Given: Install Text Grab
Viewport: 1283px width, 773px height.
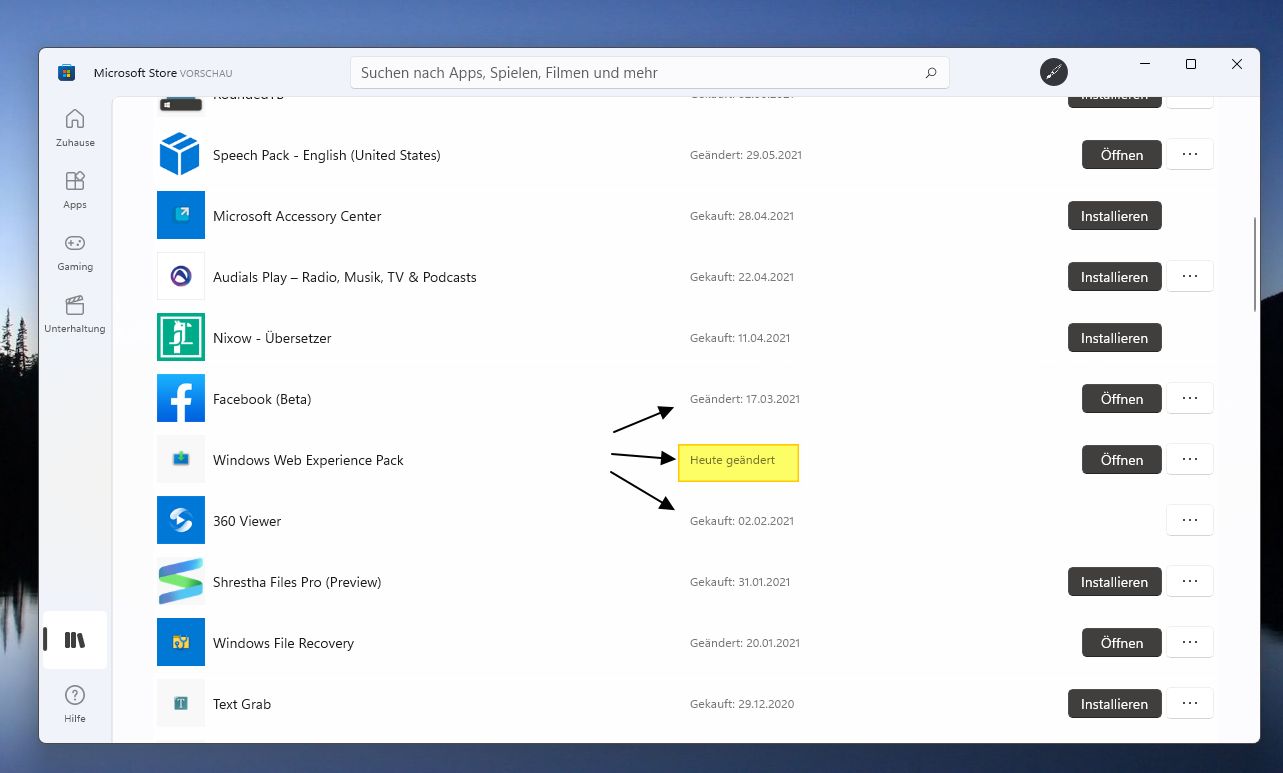Looking at the screenshot, I should click(1115, 704).
